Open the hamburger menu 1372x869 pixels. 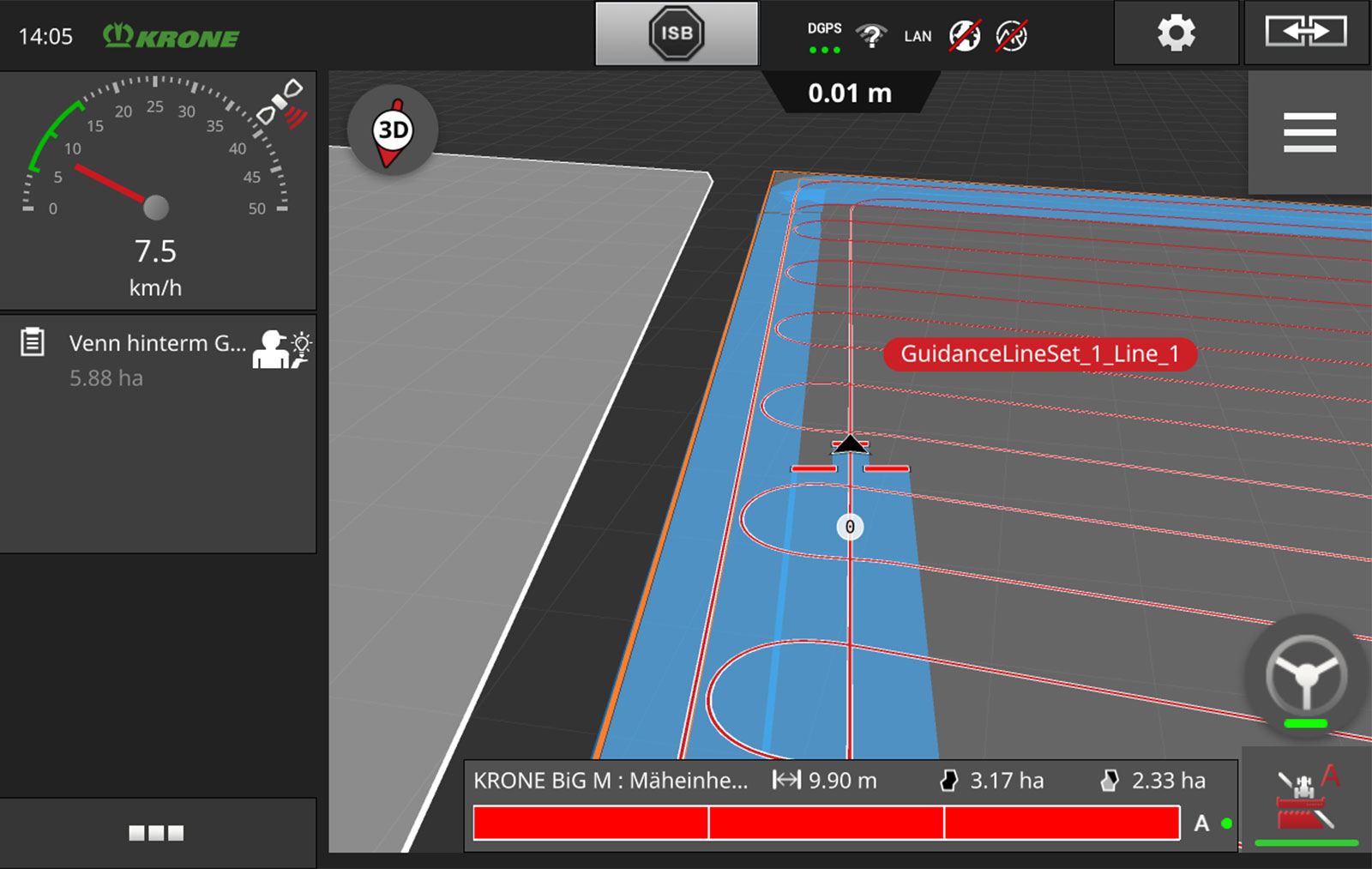point(1309,133)
